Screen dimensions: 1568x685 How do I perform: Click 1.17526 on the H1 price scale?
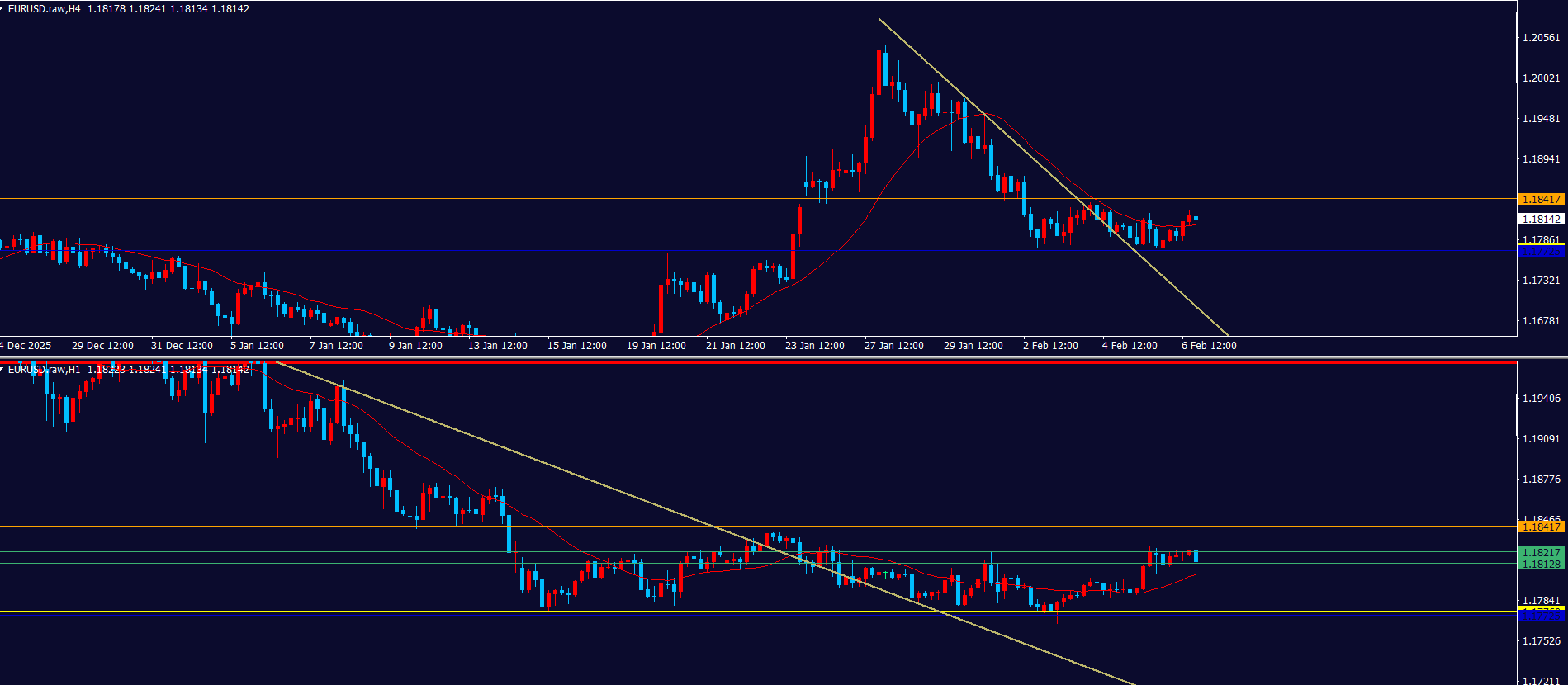tap(1541, 641)
